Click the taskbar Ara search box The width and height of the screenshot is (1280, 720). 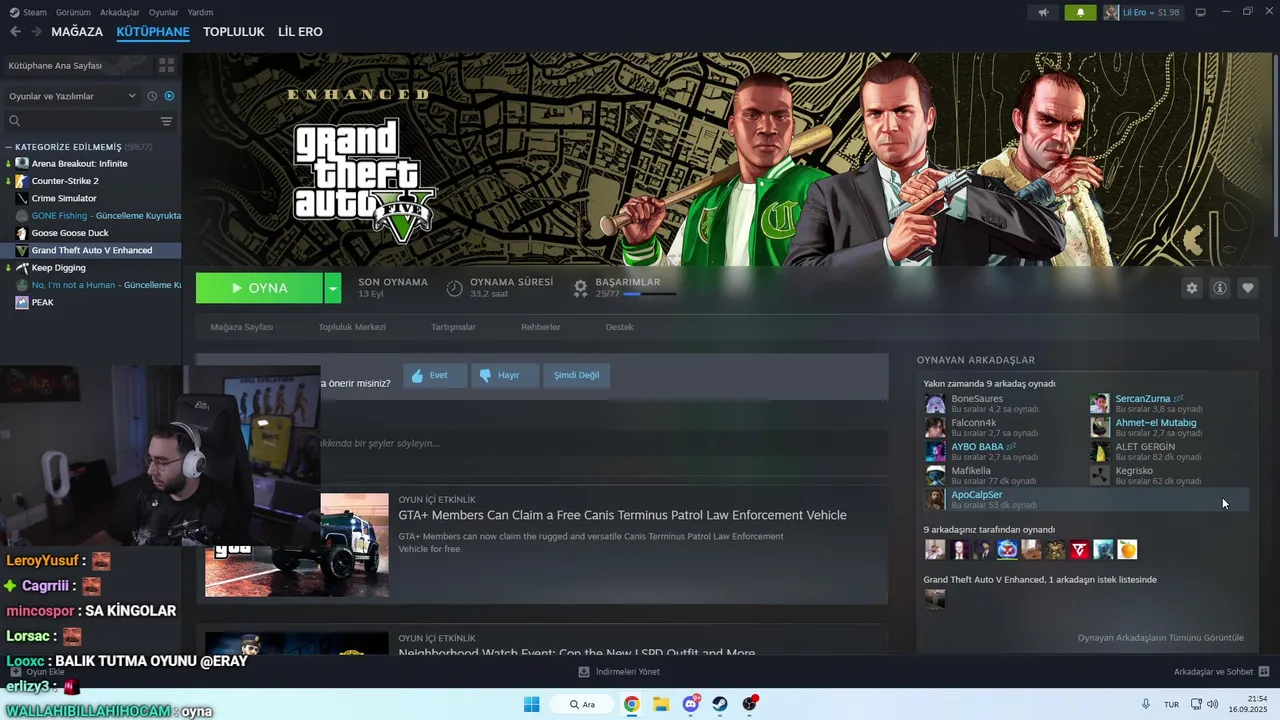pos(582,704)
